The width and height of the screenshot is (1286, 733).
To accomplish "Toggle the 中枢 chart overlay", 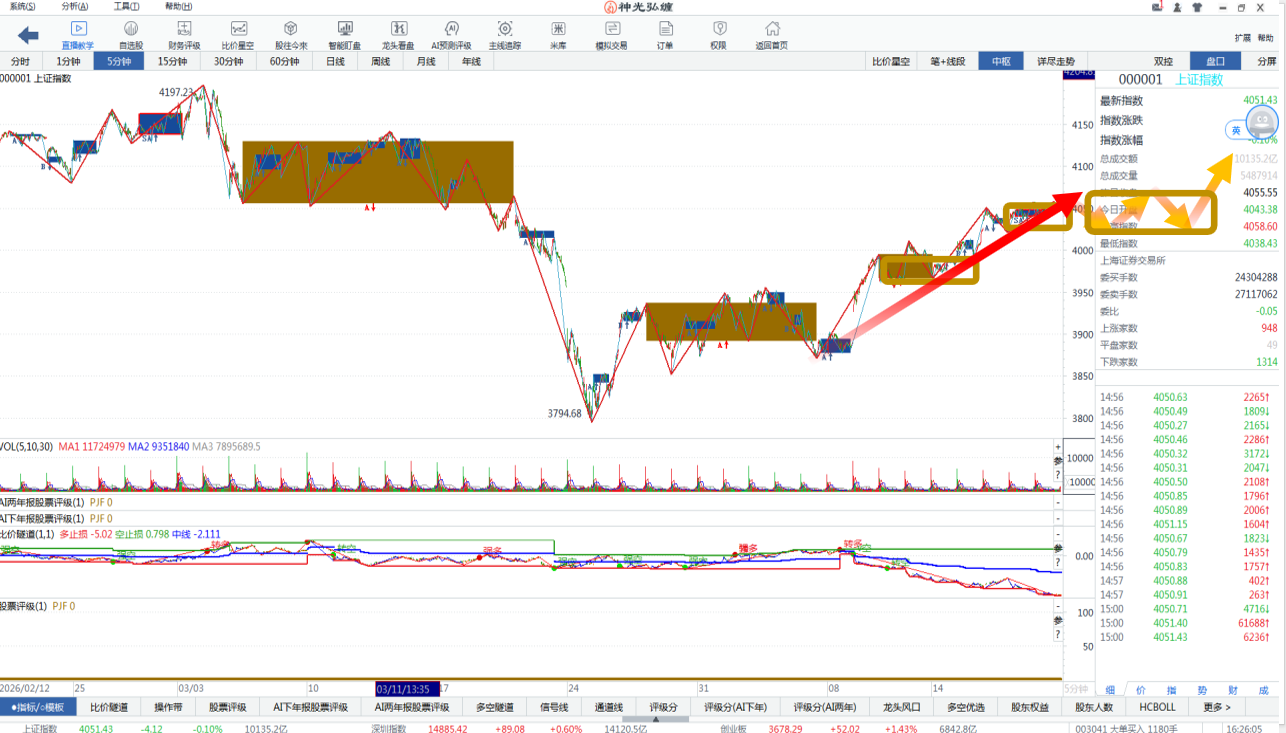I will pos(1001,61).
